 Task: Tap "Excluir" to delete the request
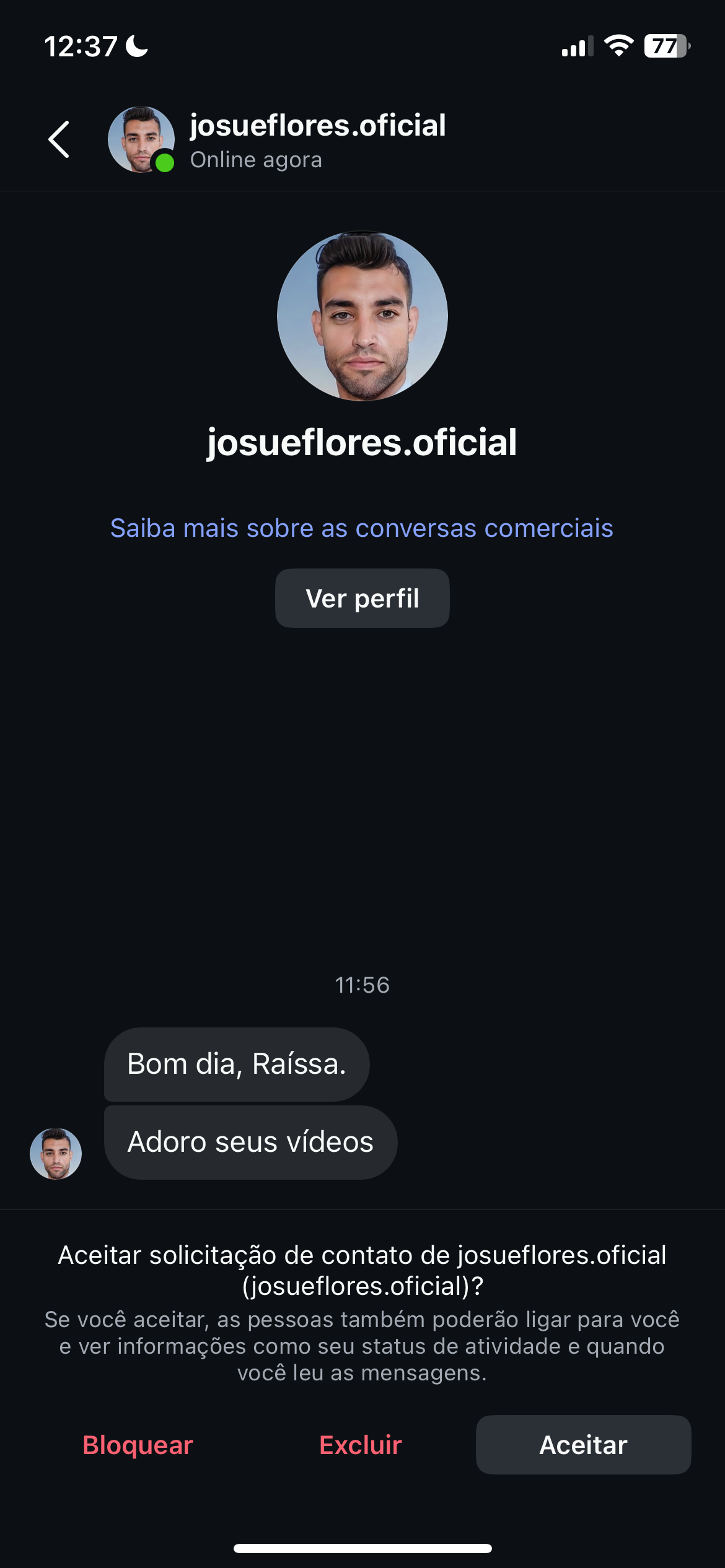(361, 1445)
